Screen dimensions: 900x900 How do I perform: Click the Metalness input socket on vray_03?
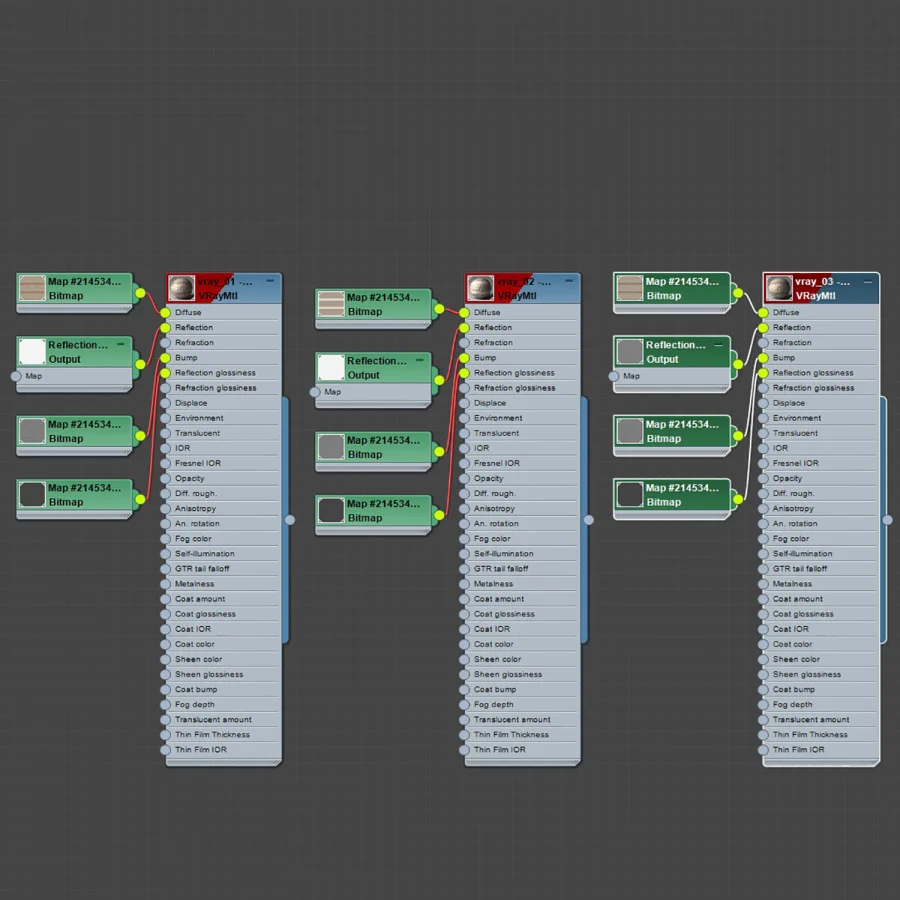pos(763,584)
